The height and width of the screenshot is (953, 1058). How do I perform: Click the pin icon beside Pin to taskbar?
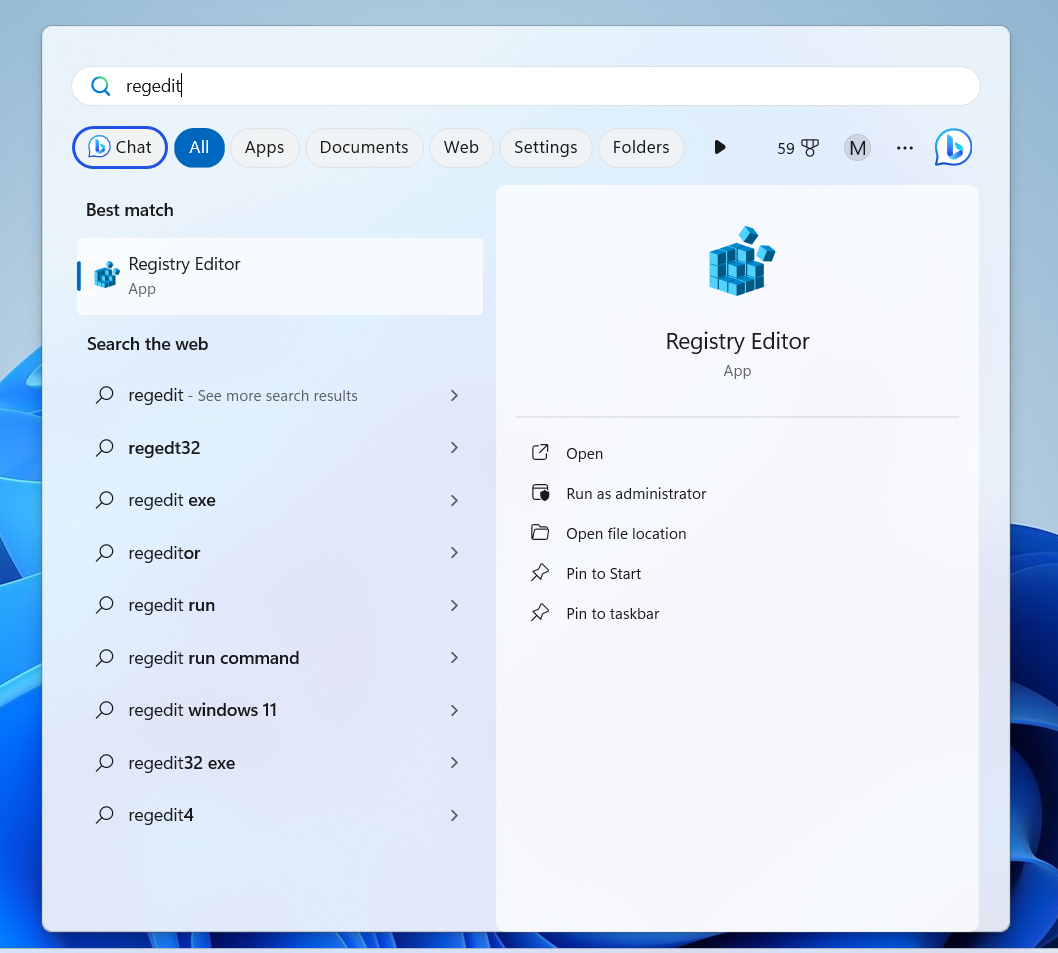coord(540,612)
